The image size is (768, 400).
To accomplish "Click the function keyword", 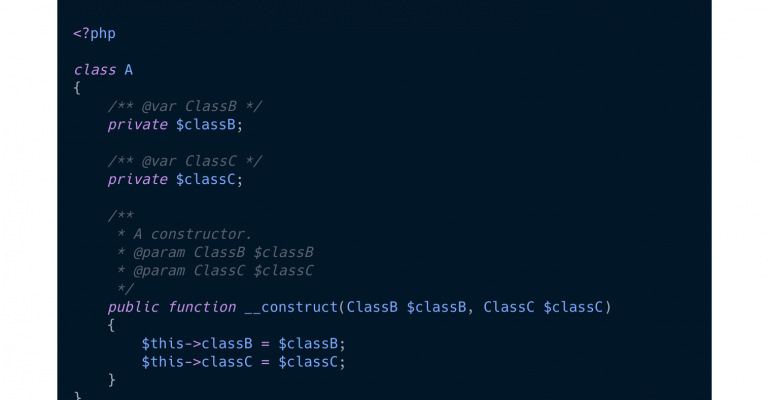I will pyautogui.click(x=202, y=307).
